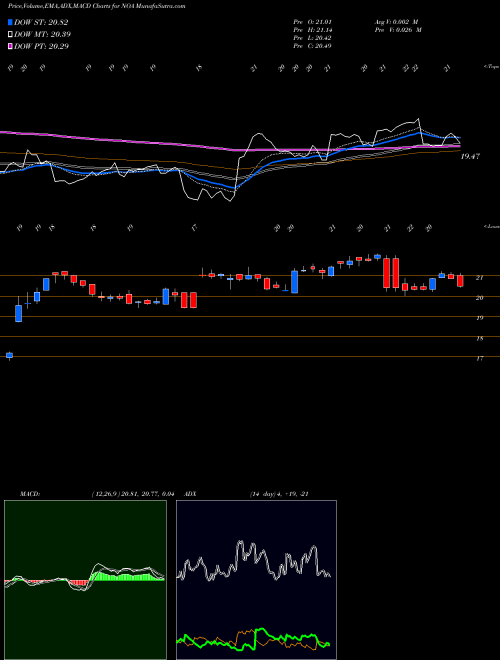Click the 'Pre H: 21.14' value
Viewport: 500px width, 660px height.
312,30
